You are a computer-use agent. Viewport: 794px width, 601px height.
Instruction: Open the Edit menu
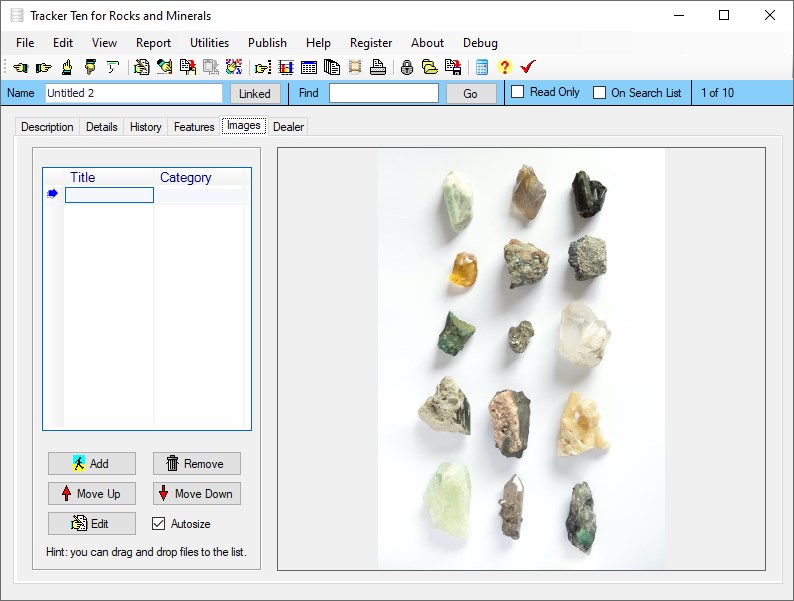(63, 43)
